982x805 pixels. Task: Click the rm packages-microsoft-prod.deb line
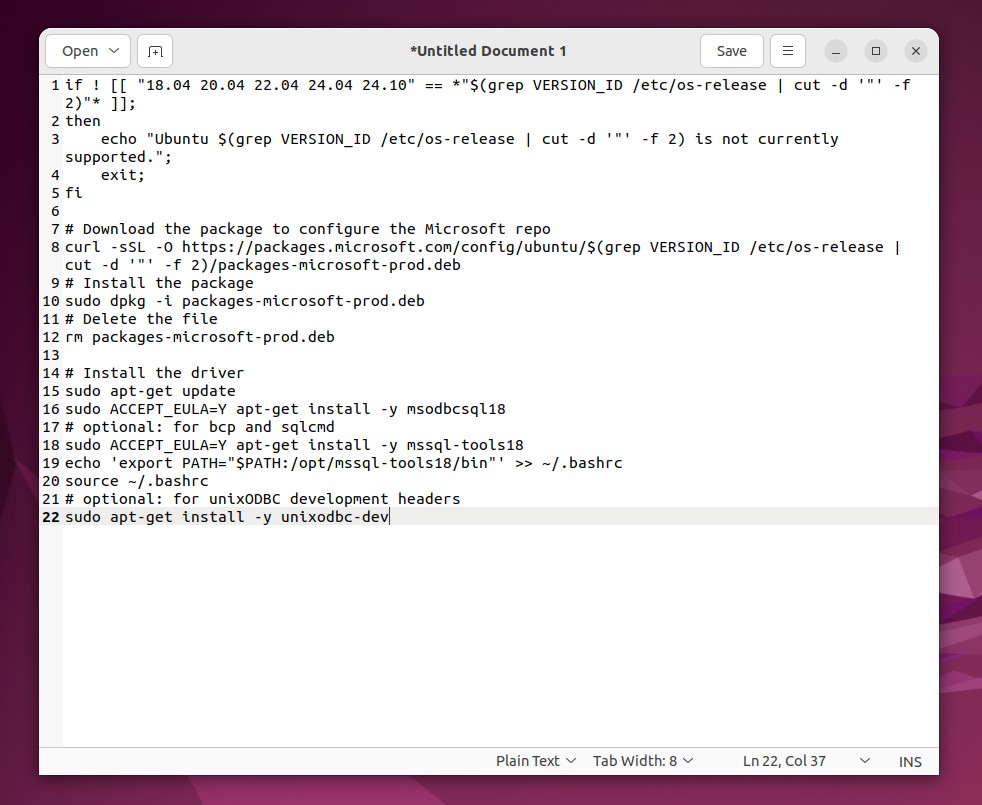tap(200, 337)
